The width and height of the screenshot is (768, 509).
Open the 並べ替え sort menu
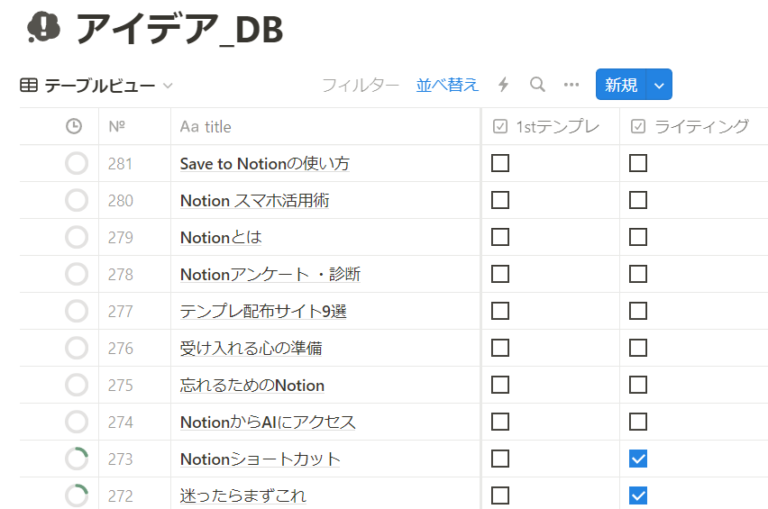[x=447, y=85]
